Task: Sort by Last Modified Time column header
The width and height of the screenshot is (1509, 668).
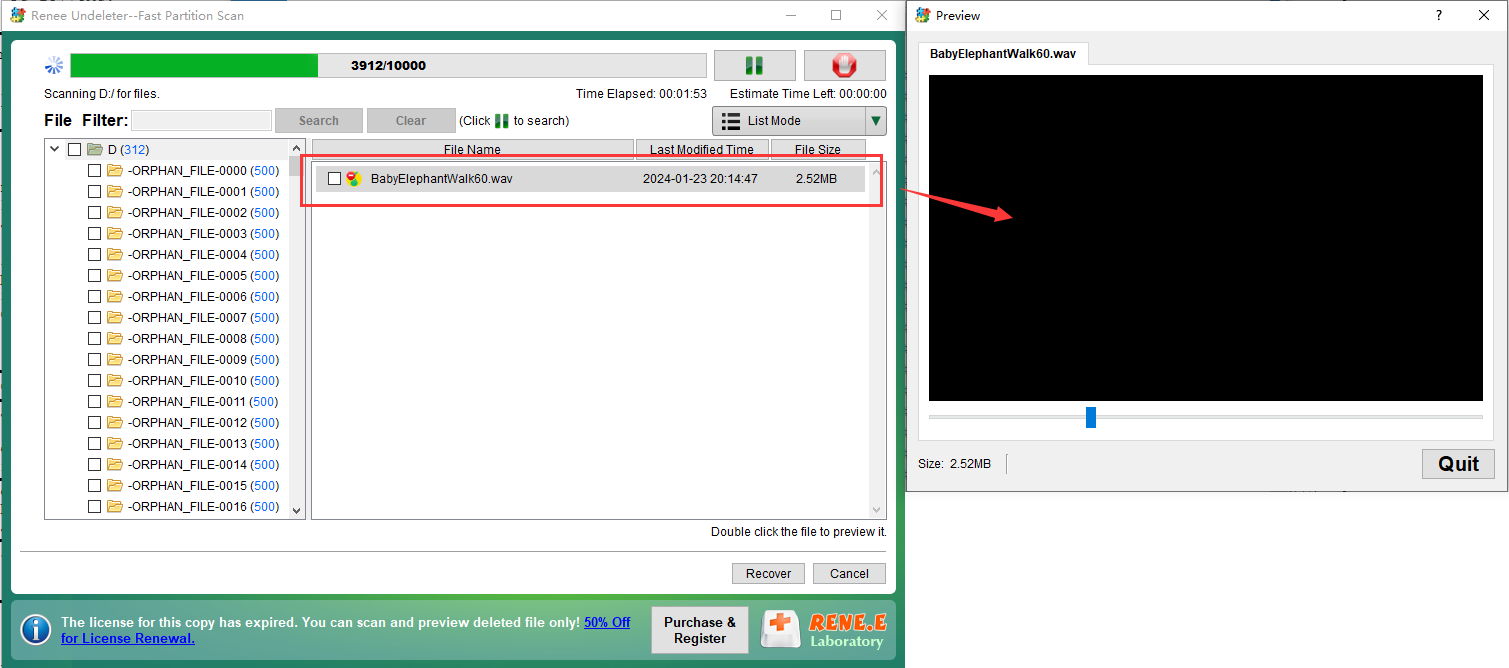Action: click(702, 150)
